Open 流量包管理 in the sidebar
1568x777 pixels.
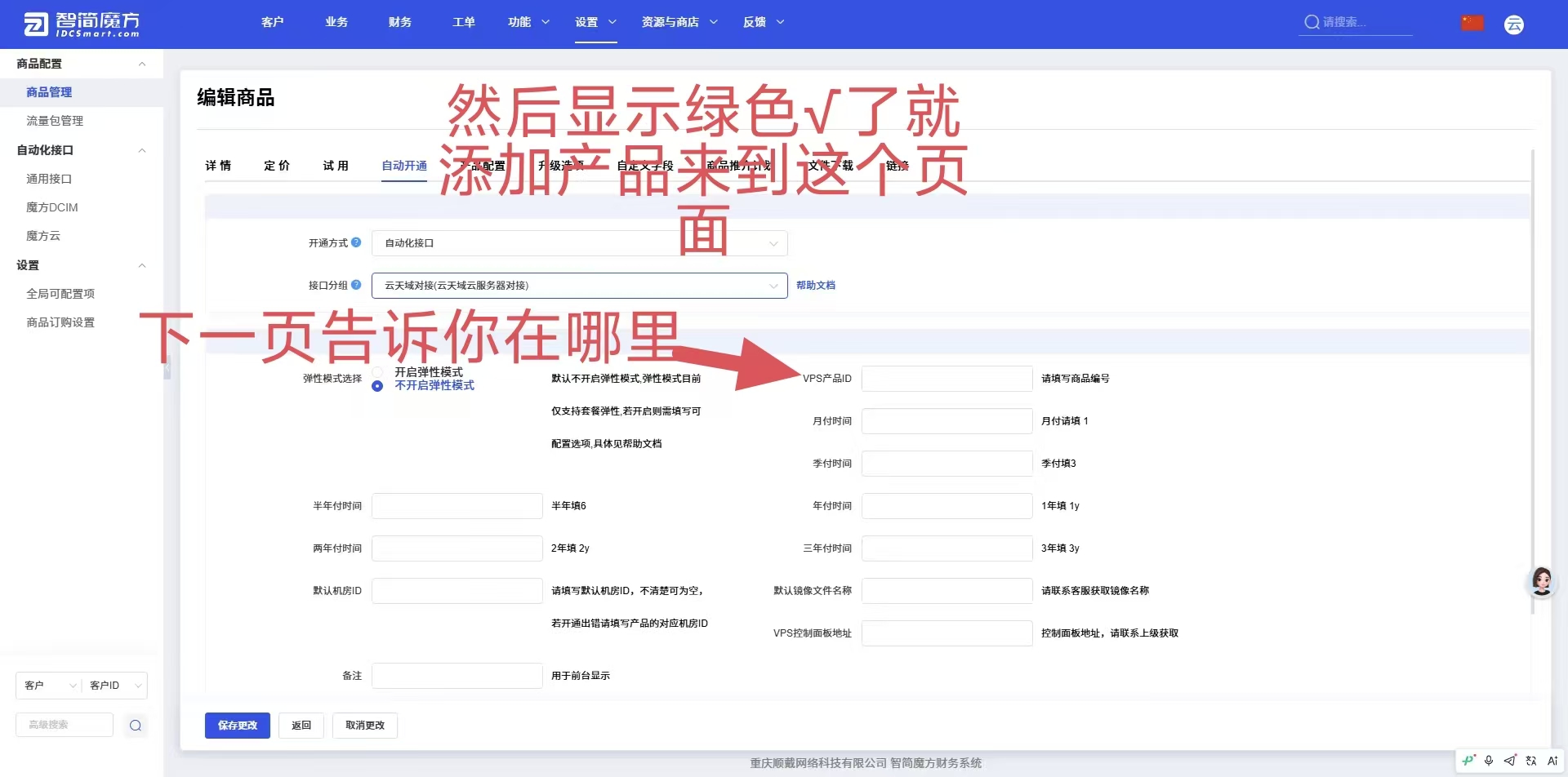pos(55,121)
